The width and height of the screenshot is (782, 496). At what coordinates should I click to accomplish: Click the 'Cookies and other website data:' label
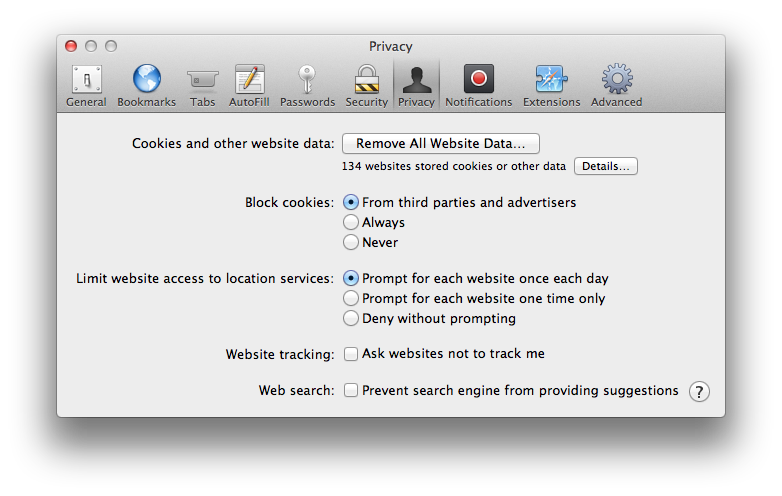pyautogui.click(x=233, y=144)
